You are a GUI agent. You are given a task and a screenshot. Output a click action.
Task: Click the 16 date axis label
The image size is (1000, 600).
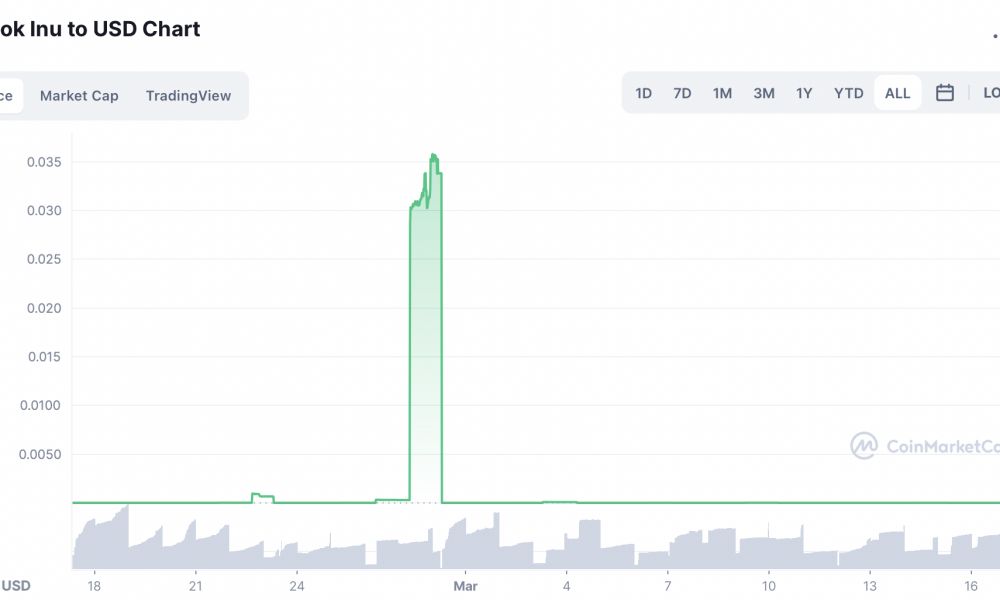[x=971, y=586]
